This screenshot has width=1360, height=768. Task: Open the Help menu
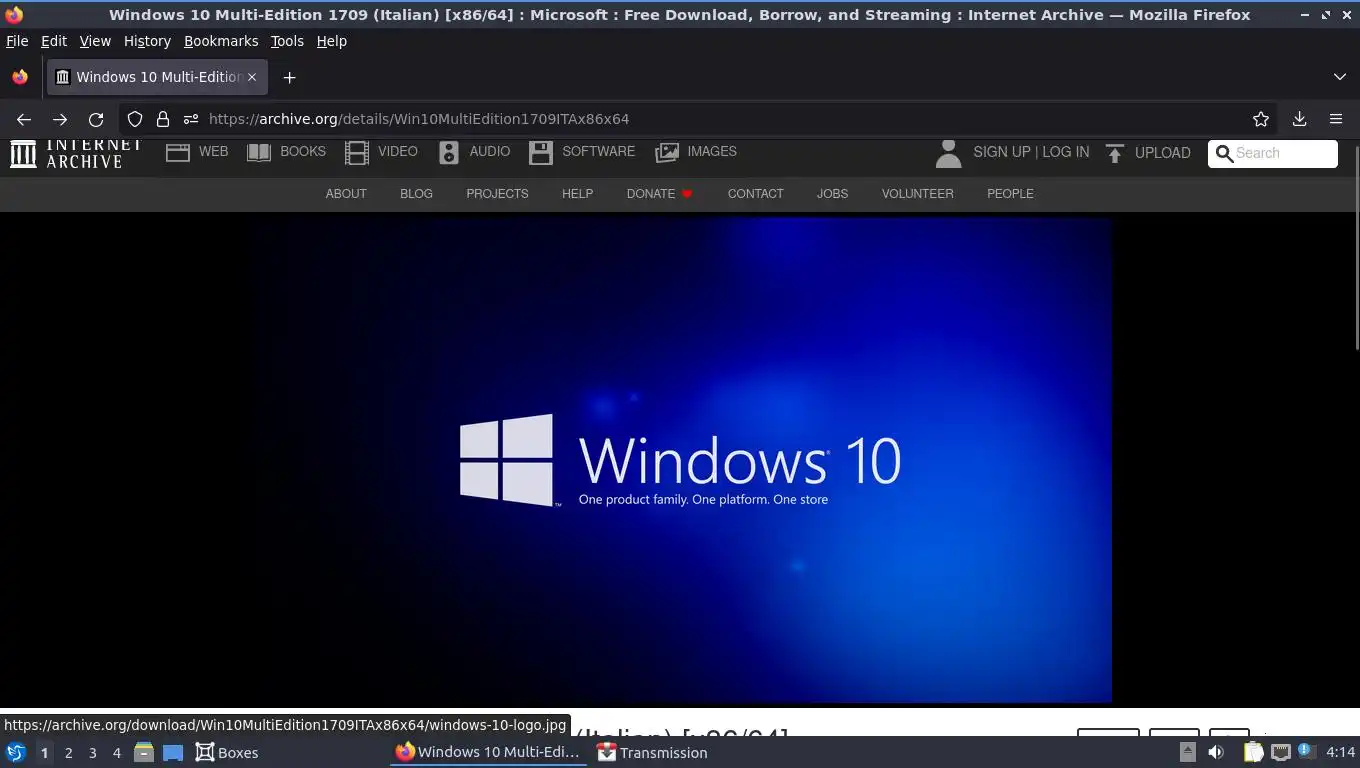332,41
